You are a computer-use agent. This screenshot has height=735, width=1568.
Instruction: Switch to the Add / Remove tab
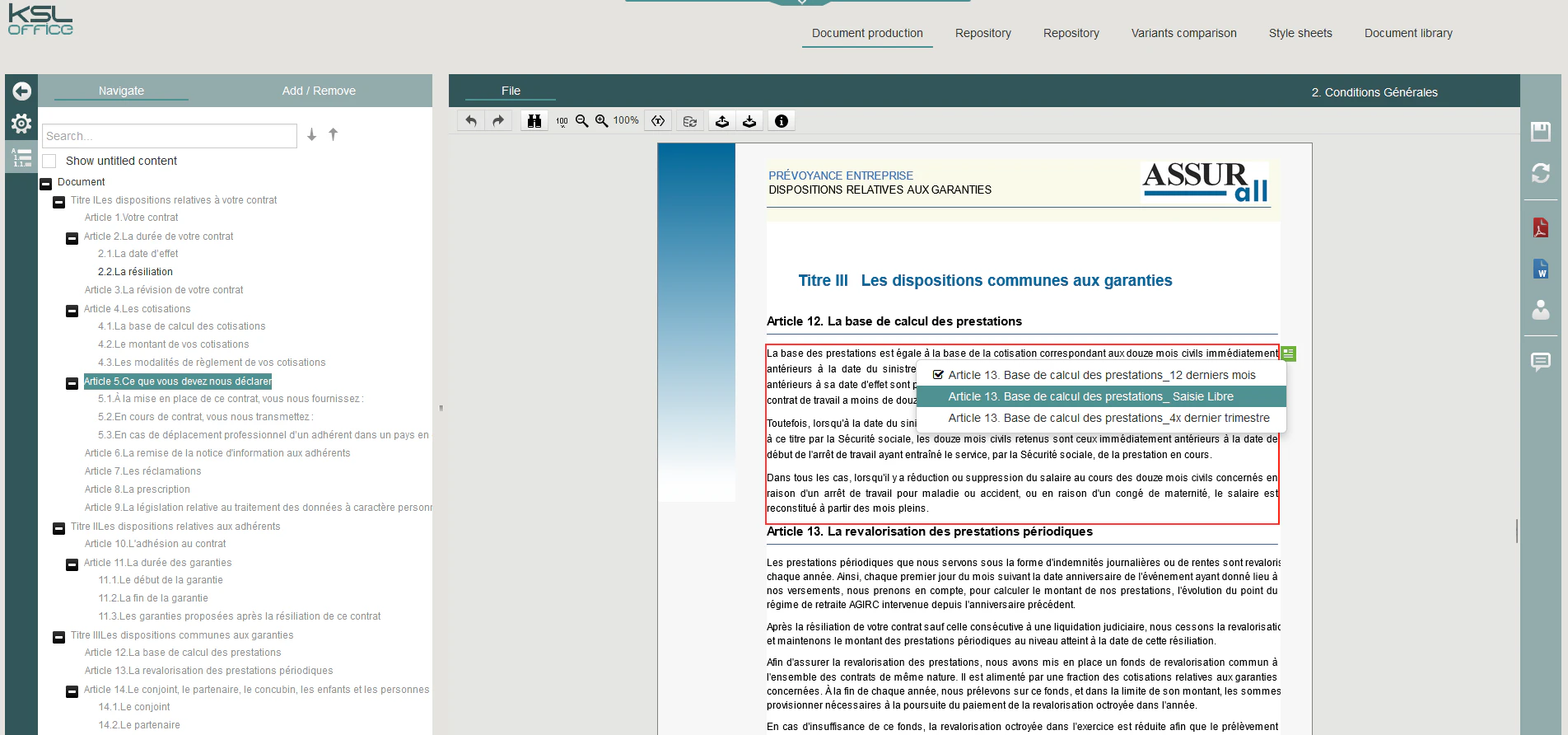click(x=319, y=91)
